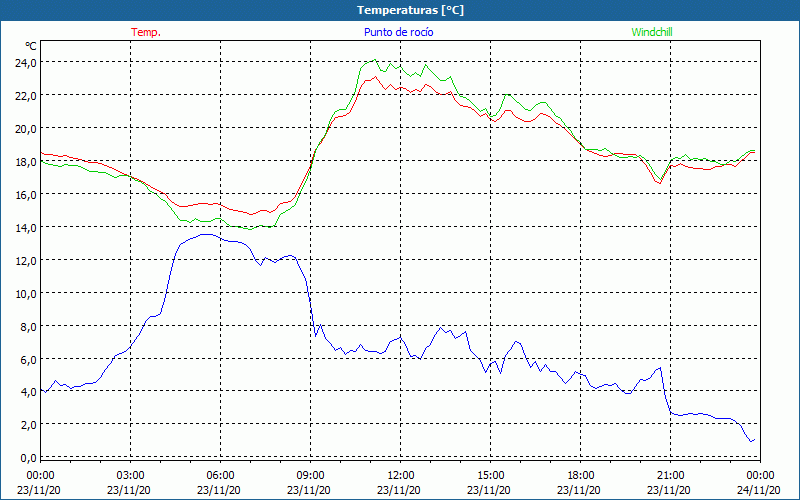Click the 20,0 y-axis value
The image size is (800, 500).
click(26, 129)
